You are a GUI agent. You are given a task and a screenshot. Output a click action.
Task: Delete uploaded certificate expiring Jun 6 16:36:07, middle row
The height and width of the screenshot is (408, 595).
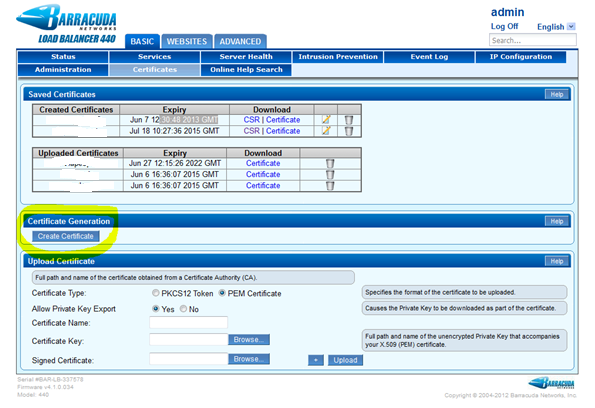pyautogui.click(x=330, y=175)
